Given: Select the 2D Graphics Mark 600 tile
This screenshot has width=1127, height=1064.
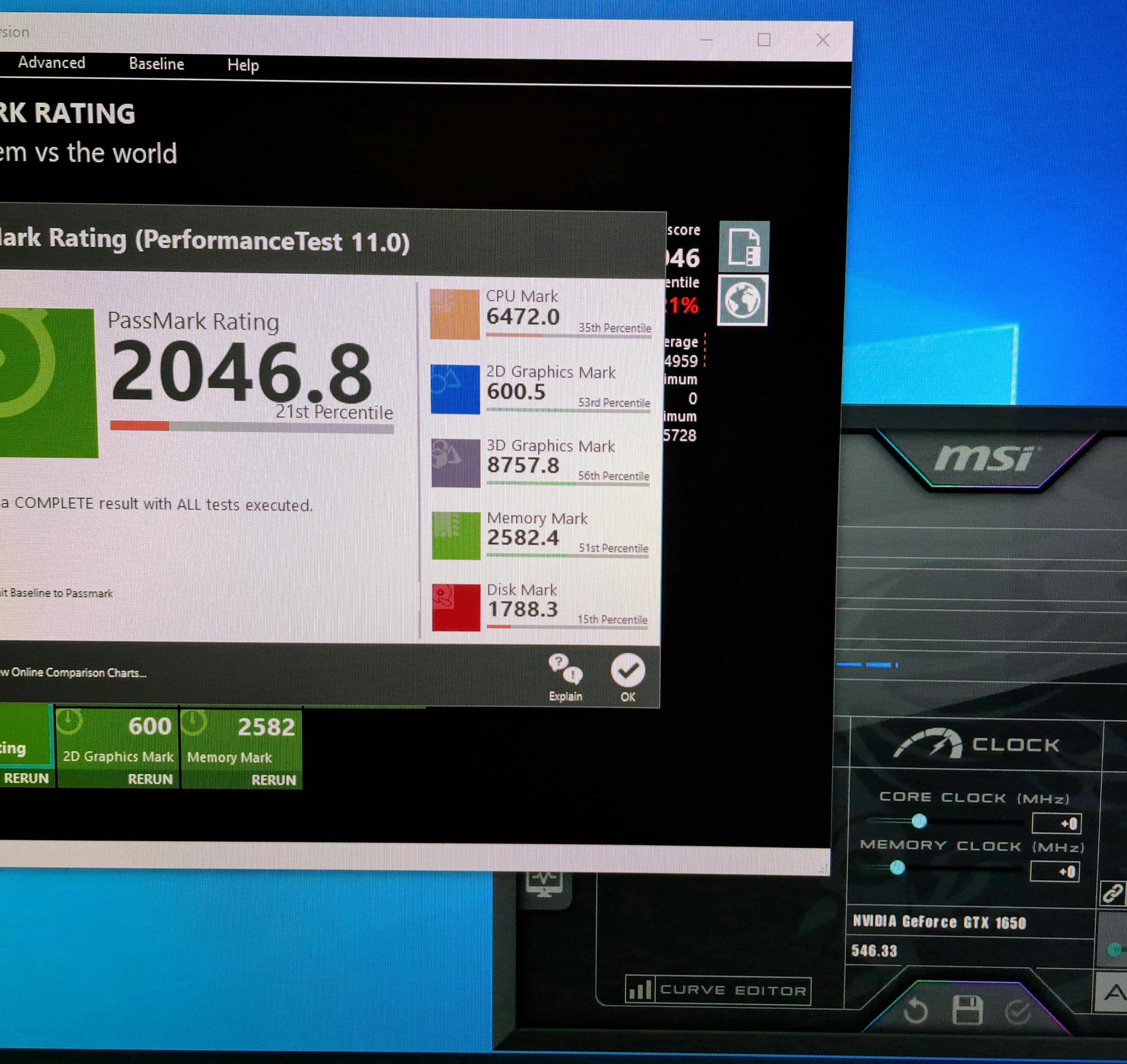Looking at the screenshot, I should [118, 748].
